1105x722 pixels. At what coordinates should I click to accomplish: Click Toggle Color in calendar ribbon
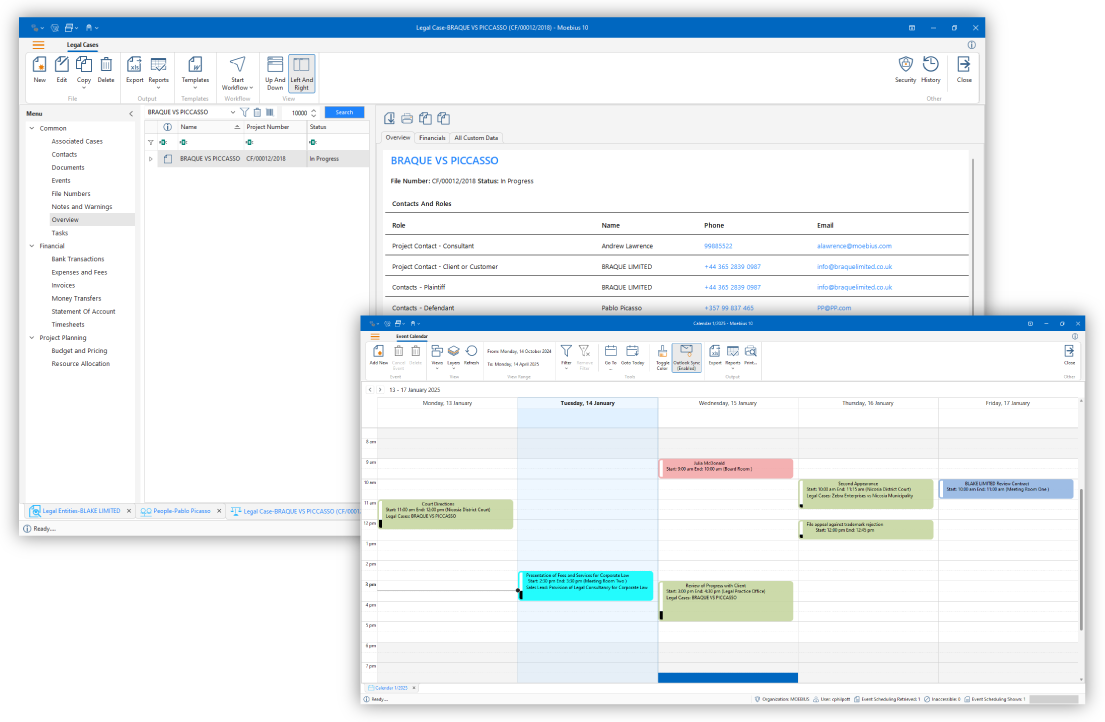pyautogui.click(x=661, y=356)
